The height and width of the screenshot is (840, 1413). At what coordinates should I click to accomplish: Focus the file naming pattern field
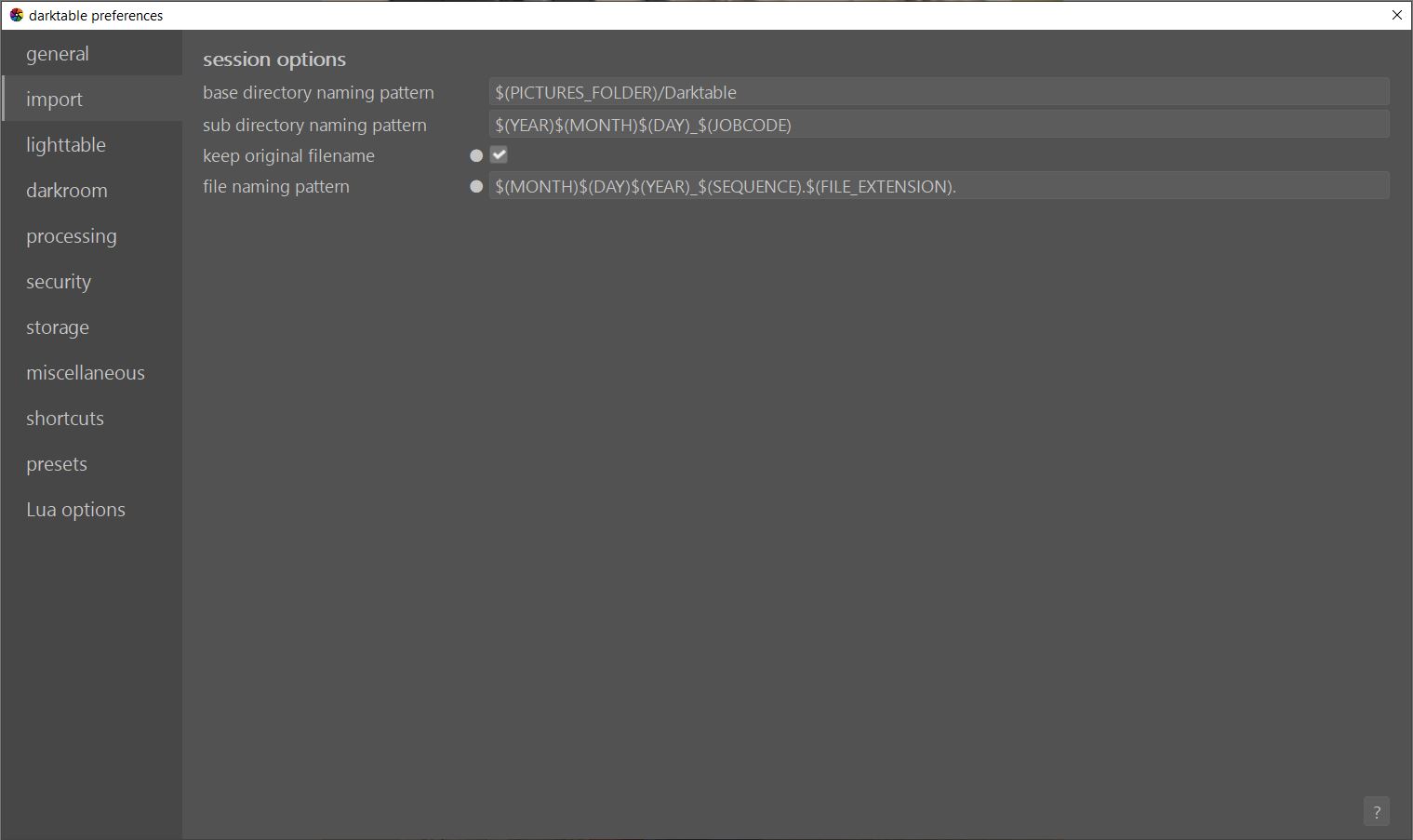pos(939,186)
